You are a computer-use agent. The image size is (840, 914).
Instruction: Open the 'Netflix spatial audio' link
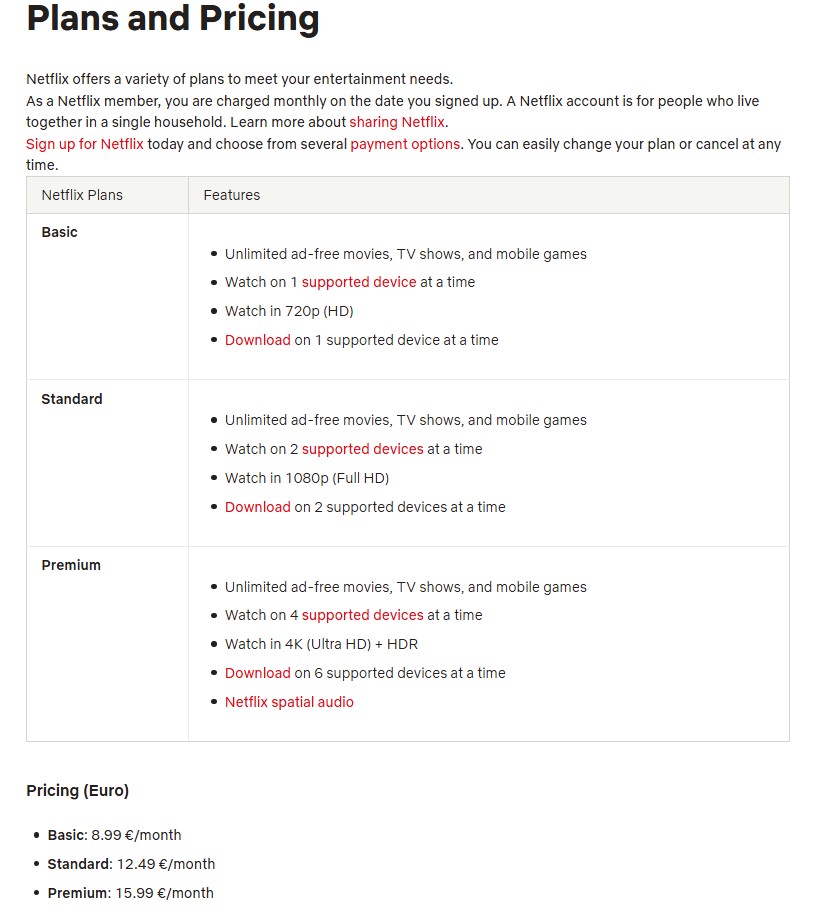click(289, 702)
